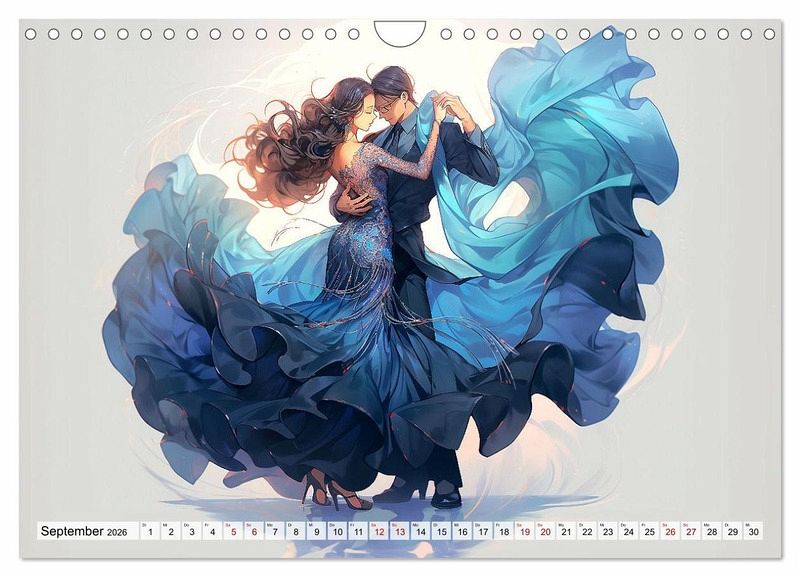Pick day 3 in the date row
Screen dimensions: 800x577
(x=191, y=531)
